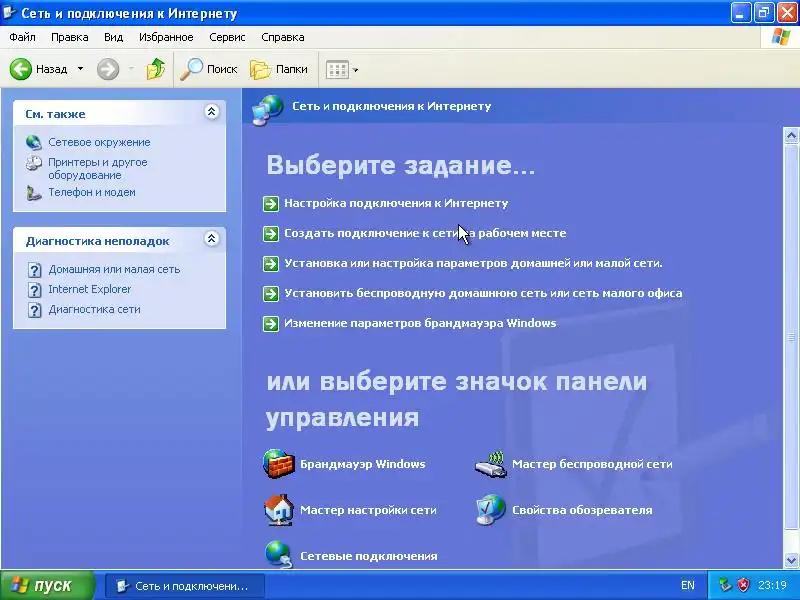The image size is (800, 600).
Task: Open the Правка menu
Action: click(x=70, y=37)
